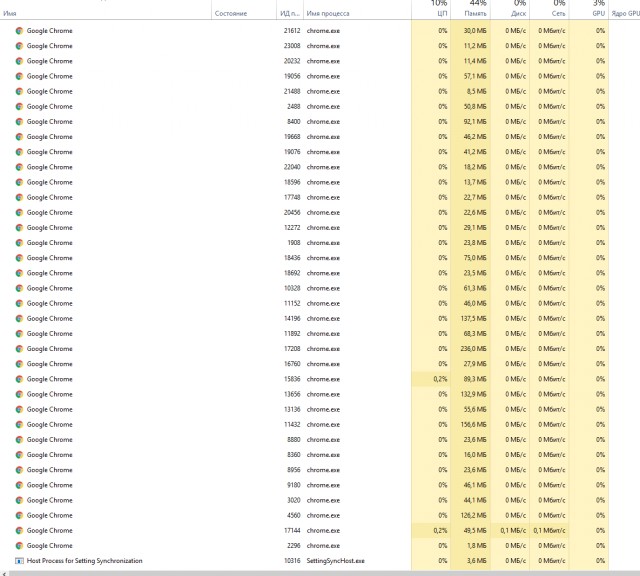Sort by the Память column header
The width and height of the screenshot is (640, 576).
point(476,13)
